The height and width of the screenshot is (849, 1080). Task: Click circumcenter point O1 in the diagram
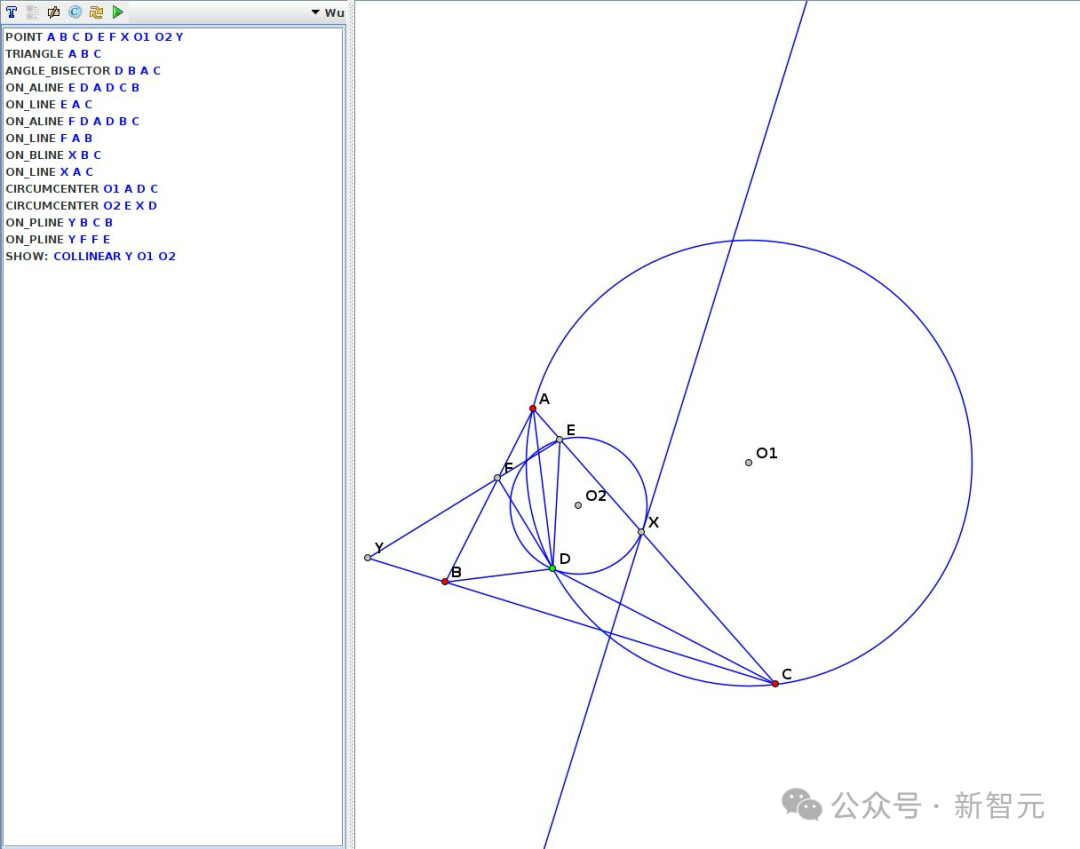click(749, 463)
